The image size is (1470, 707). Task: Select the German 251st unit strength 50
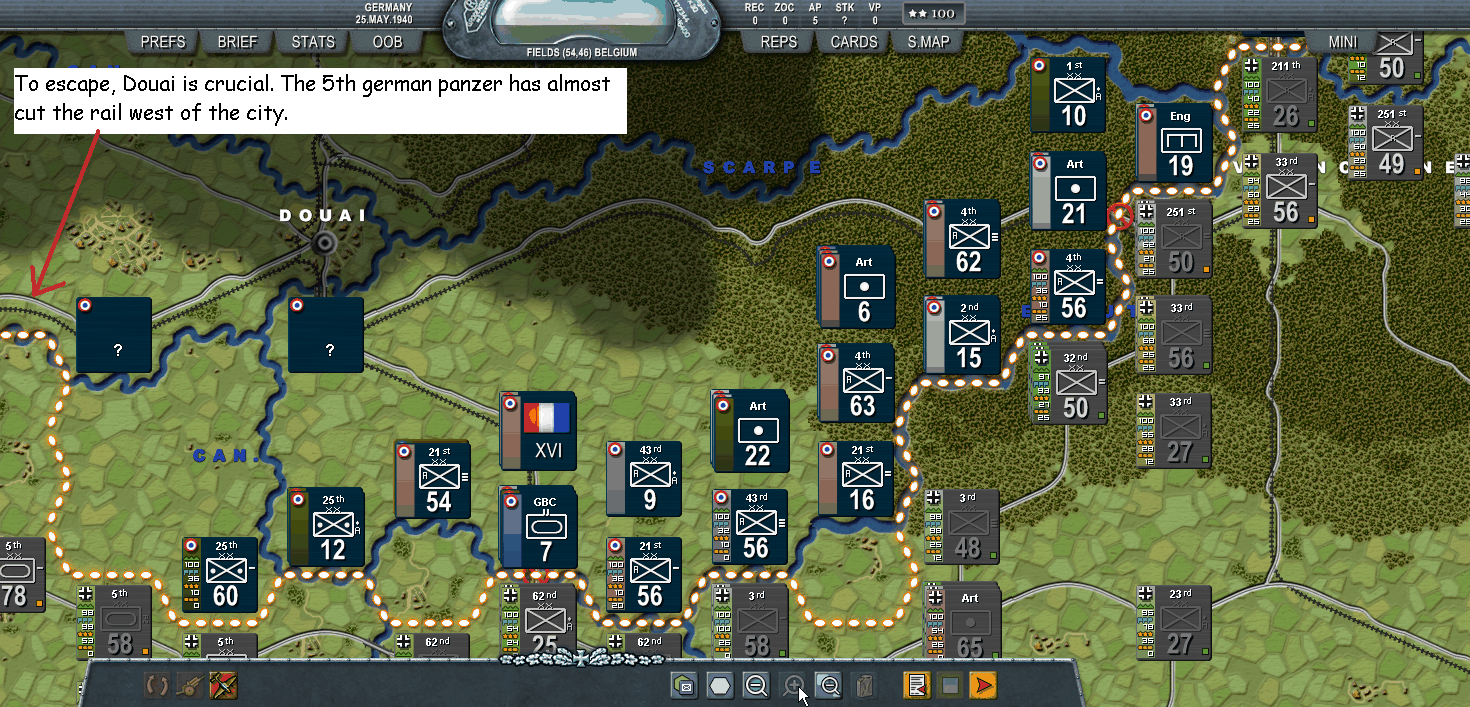[x=1175, y=239]
